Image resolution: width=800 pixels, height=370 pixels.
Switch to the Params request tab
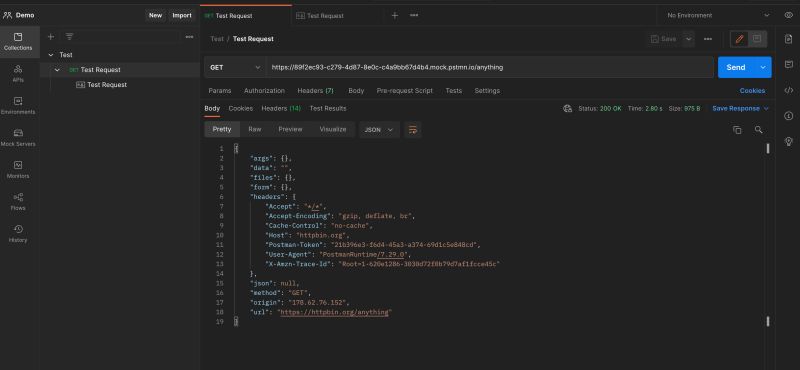220,90
